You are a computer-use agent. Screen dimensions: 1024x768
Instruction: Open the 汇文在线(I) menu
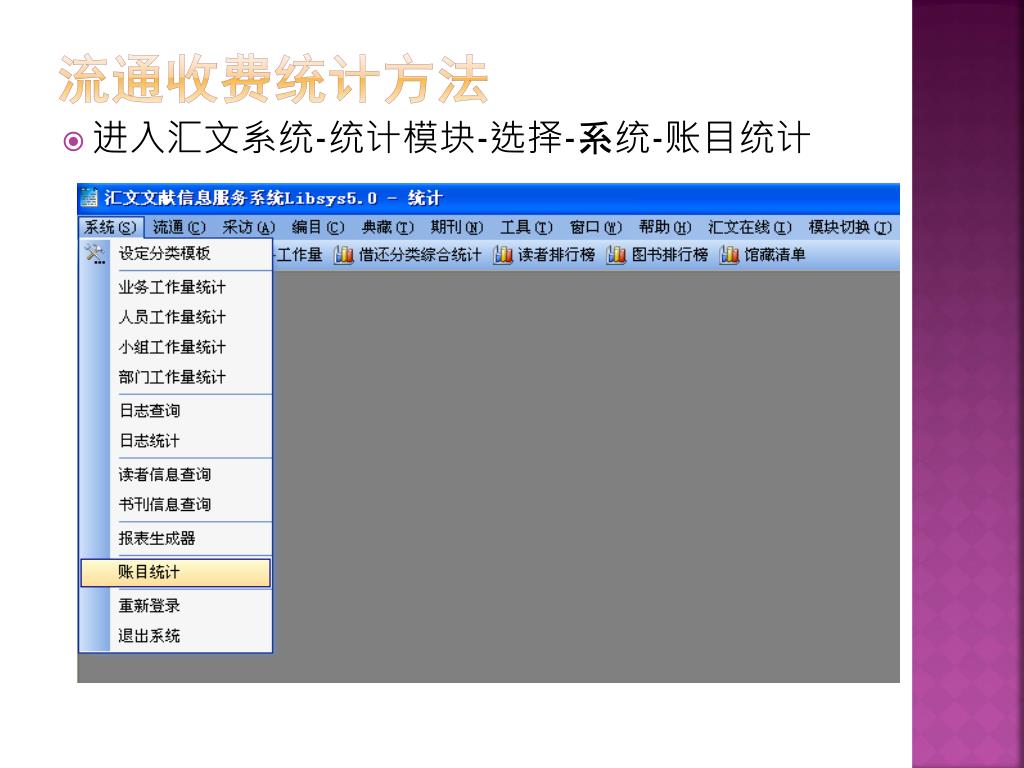750,227
